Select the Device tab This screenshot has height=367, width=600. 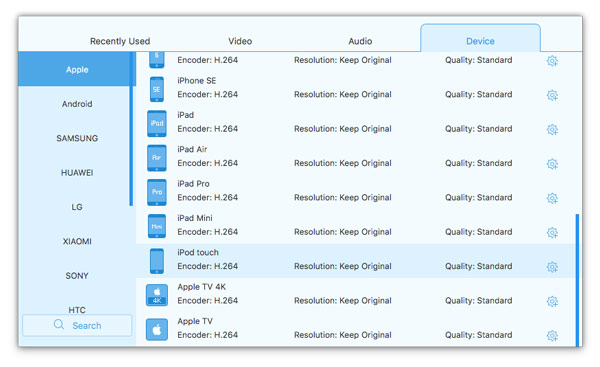point(480,38)
